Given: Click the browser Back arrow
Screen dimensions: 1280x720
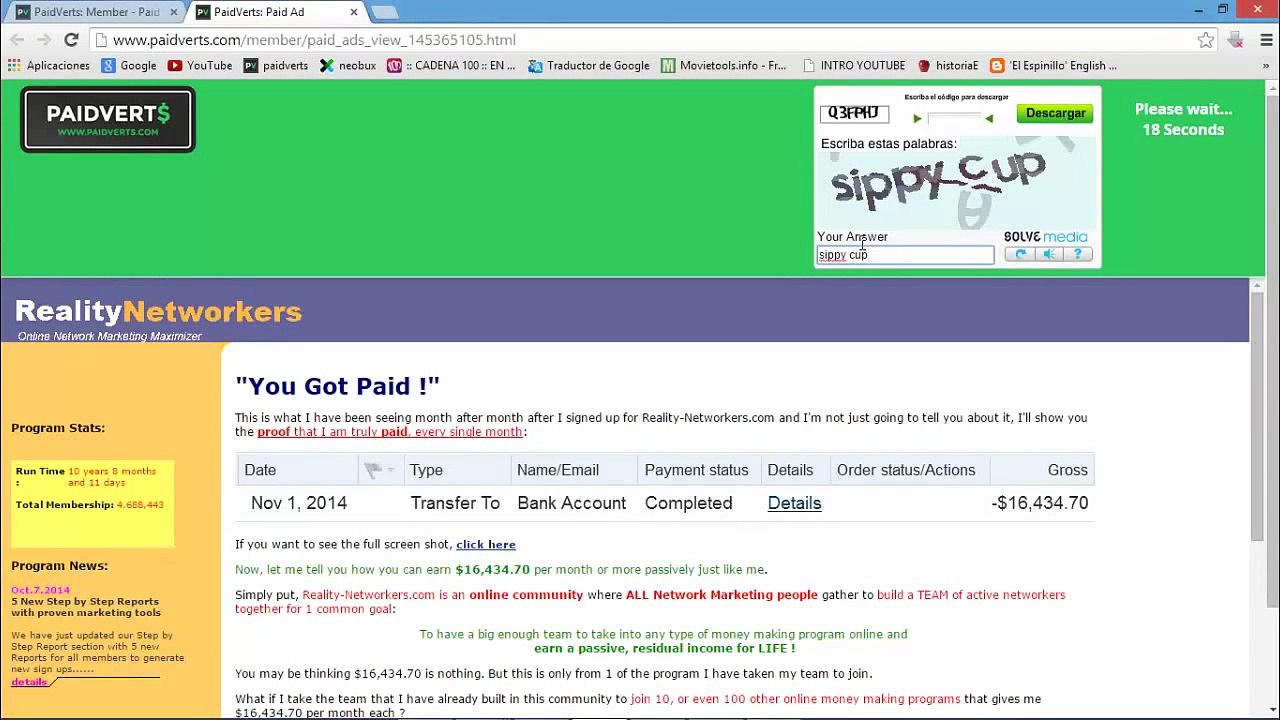Looking at the screenshot, I should [x=17, y=40].
